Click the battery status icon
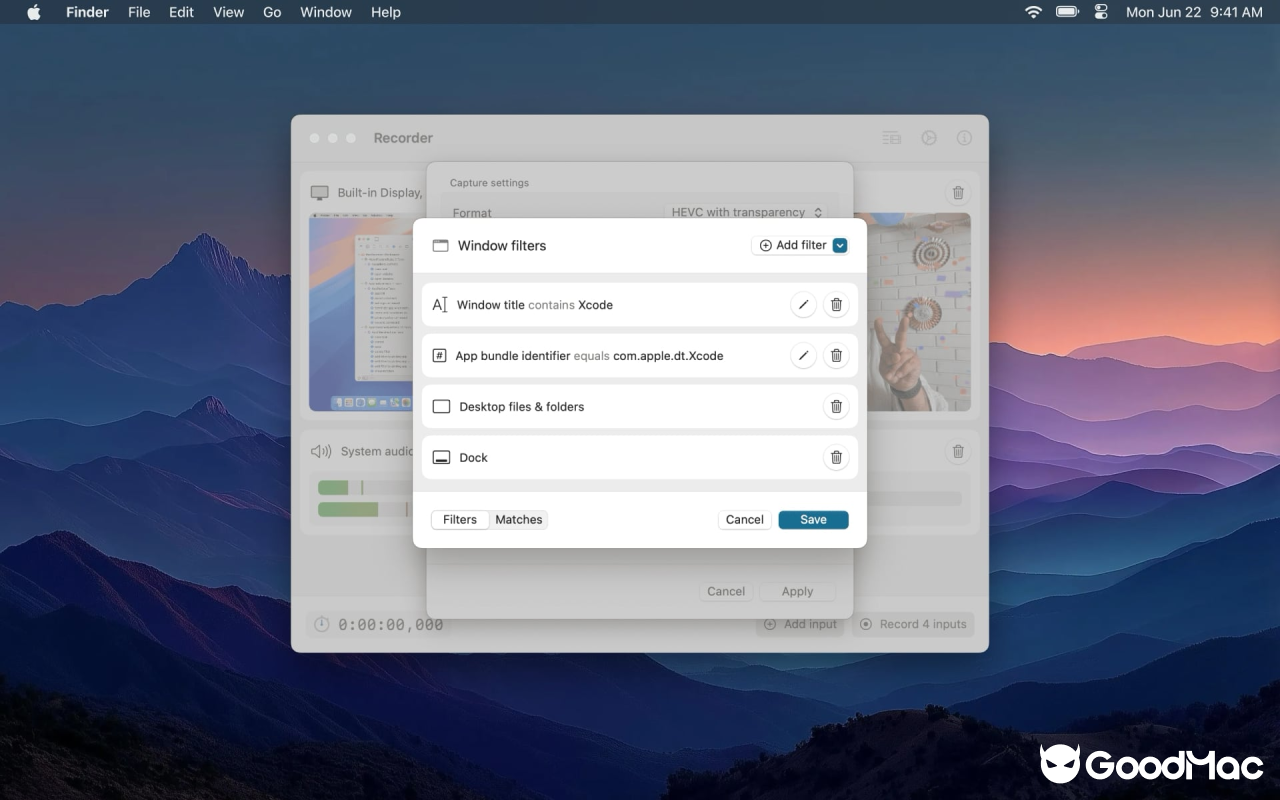The width and height of the screenshot is (1280, 800). coord(1067,12)
